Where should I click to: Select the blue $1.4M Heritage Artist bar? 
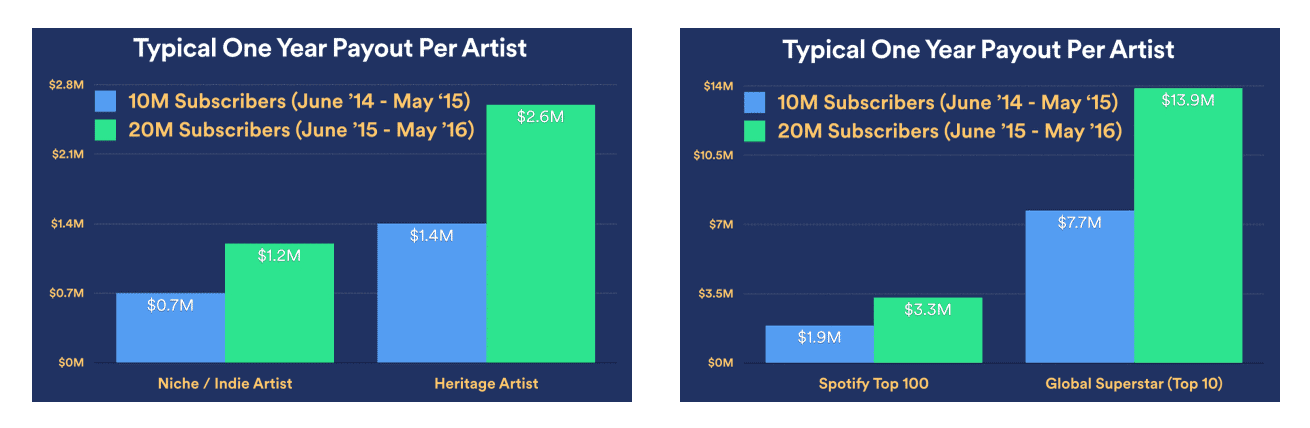[432, 292]
